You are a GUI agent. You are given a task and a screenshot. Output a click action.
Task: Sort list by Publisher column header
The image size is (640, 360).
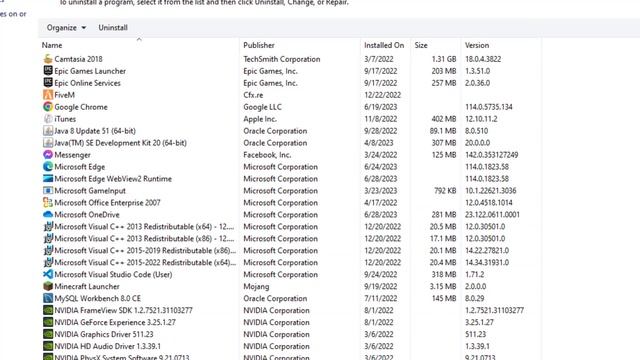pyautogui.click(x=259, y=45)
